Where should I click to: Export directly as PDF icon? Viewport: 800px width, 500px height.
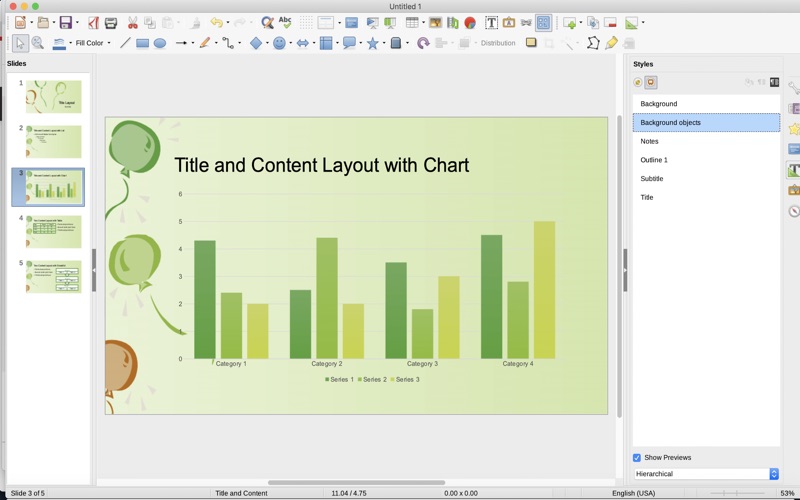[93, 22]
